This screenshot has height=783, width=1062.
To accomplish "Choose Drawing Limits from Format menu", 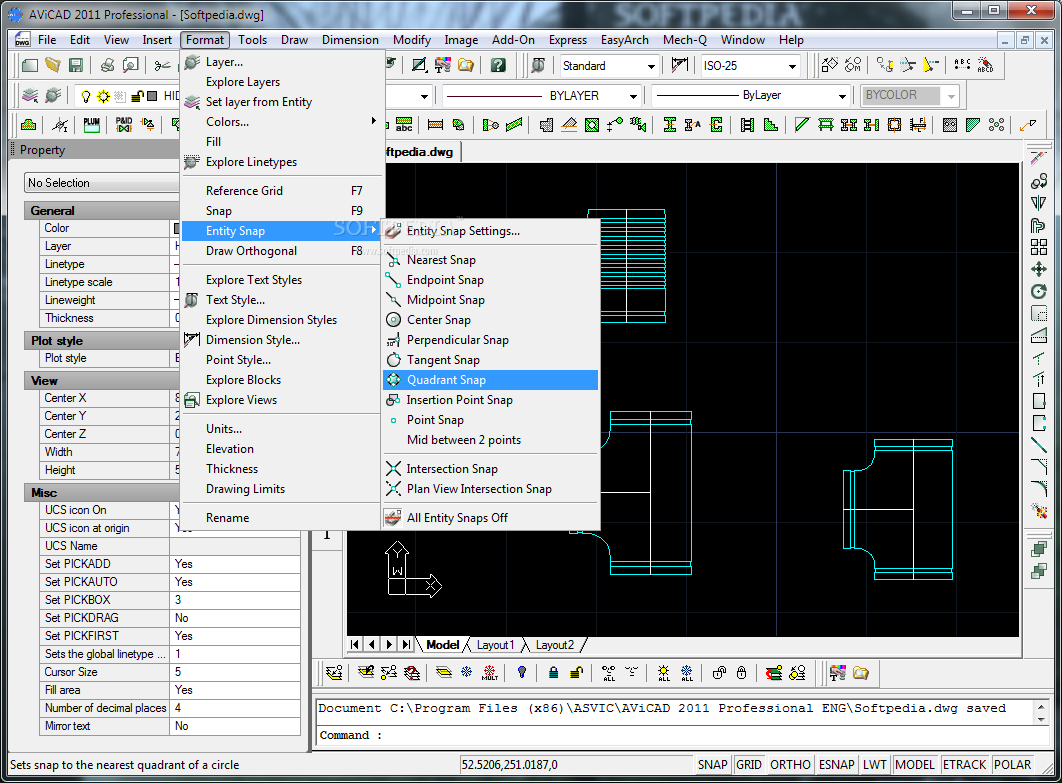I will click(282, 489).
